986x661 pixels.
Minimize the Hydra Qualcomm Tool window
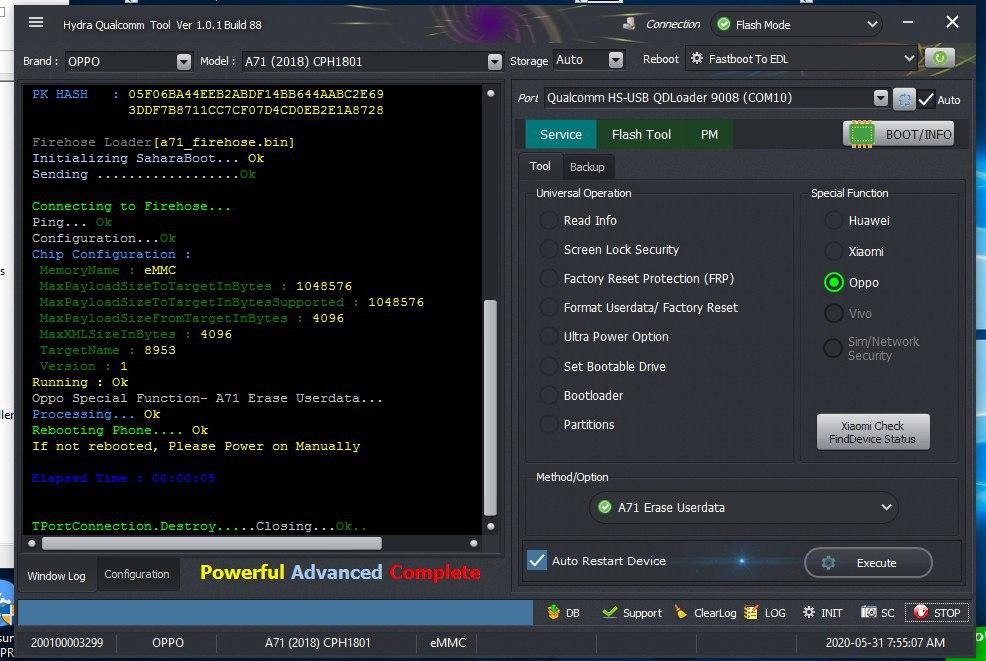[907, 23]
